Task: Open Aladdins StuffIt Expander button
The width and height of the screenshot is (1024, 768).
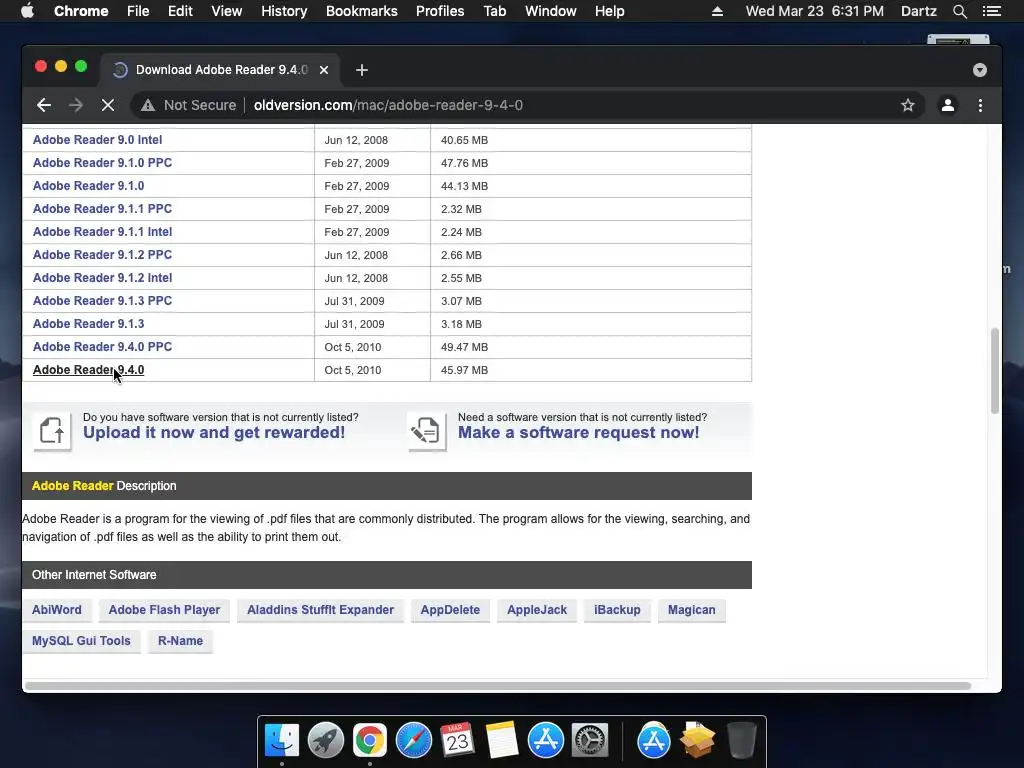Action: 321,610
